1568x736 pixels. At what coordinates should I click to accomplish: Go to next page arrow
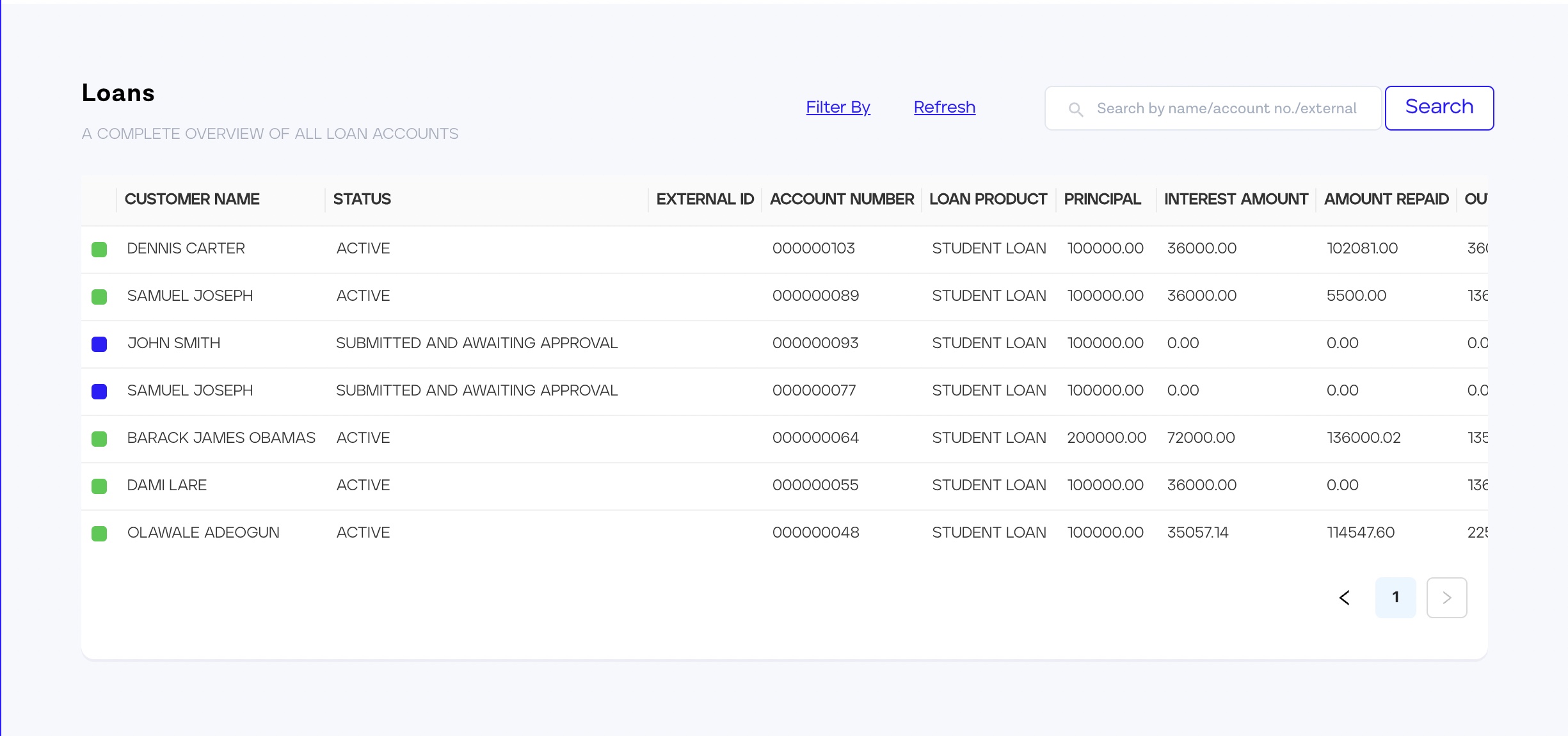pyautogui.click(x=1446, y=598)
